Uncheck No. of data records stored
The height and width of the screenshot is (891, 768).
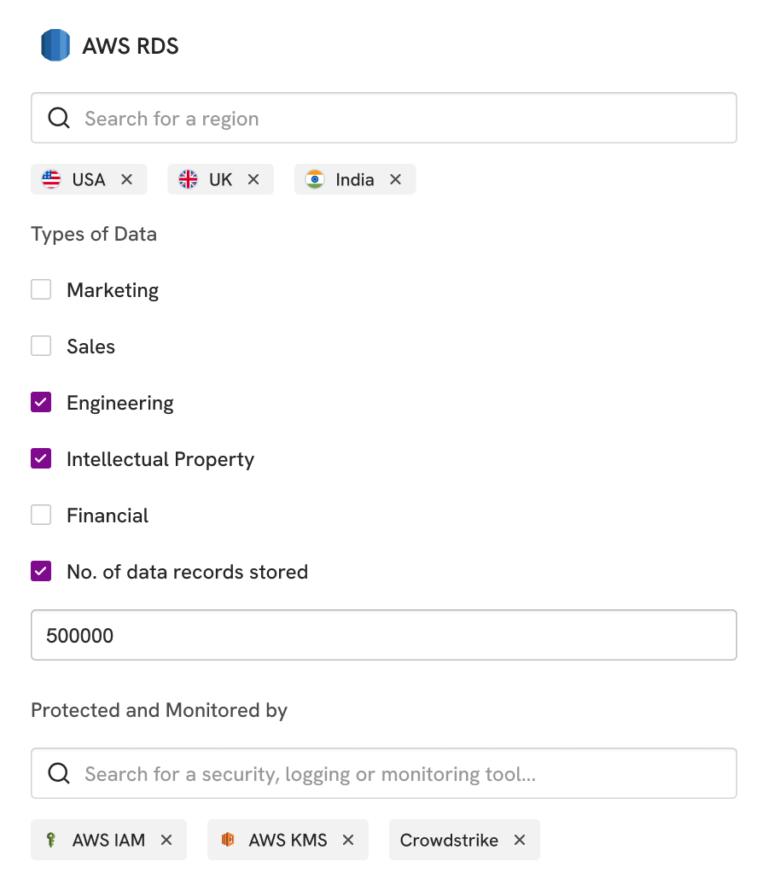pos(41,571)
